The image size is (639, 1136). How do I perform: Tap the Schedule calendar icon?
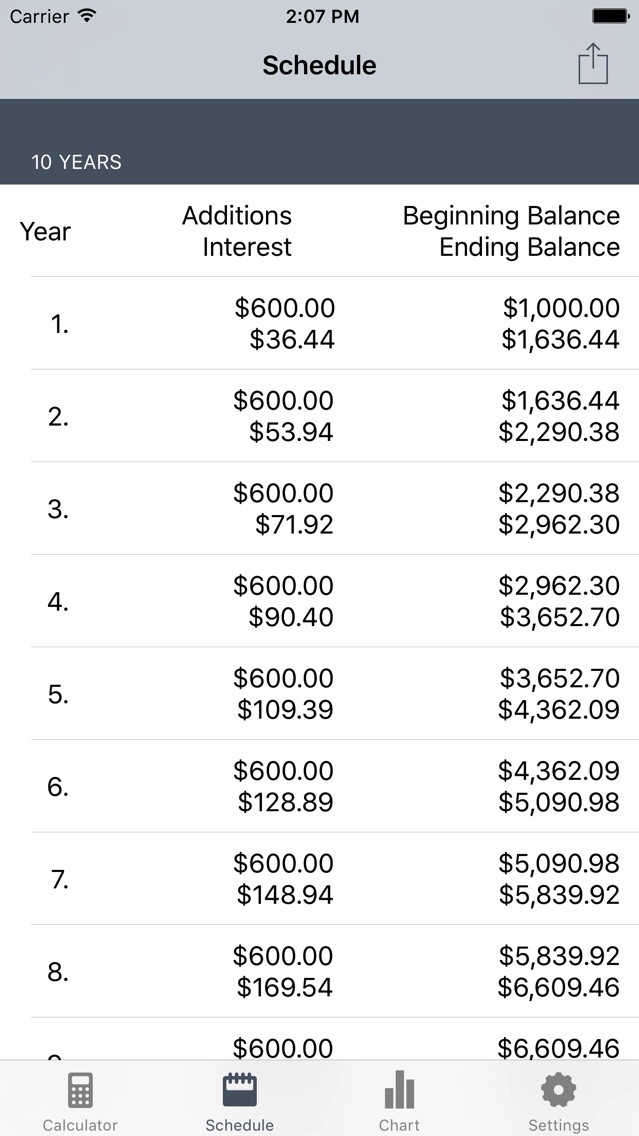(x=240, y=1090)
